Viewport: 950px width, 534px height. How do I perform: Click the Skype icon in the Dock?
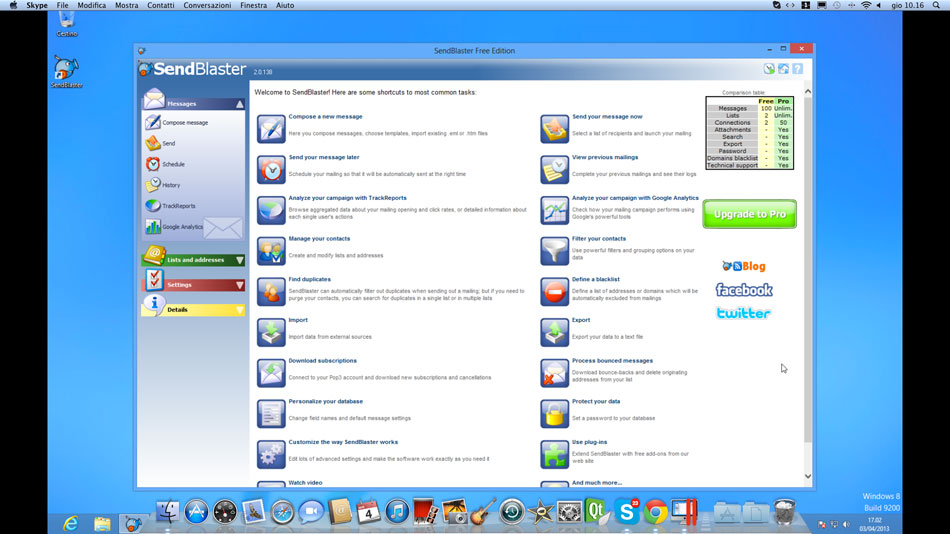(626, 512)
